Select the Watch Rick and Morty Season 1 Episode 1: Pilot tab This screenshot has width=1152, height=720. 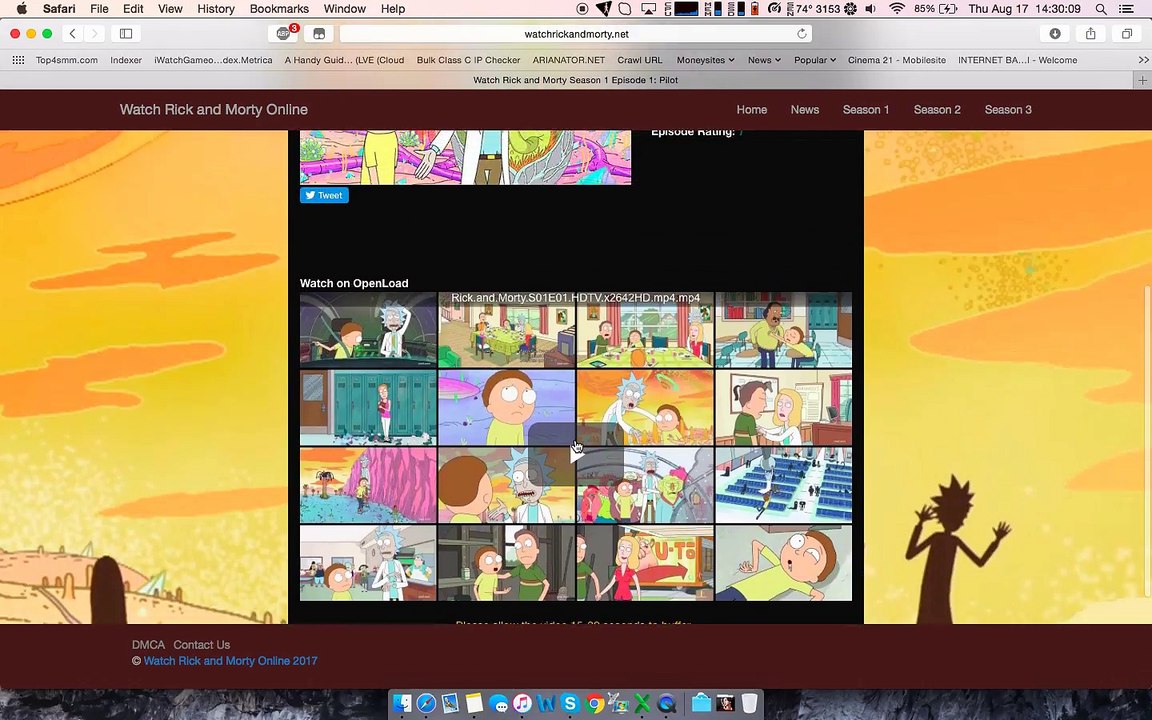575,79
